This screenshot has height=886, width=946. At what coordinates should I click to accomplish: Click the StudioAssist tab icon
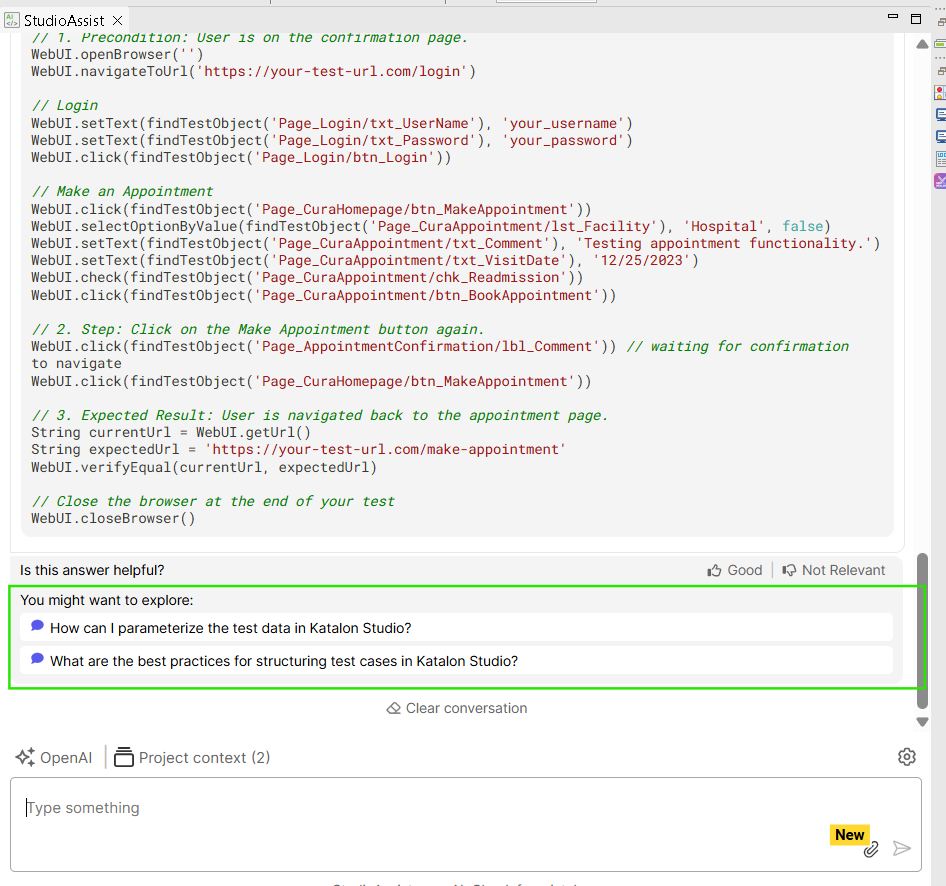coord(11,21)
